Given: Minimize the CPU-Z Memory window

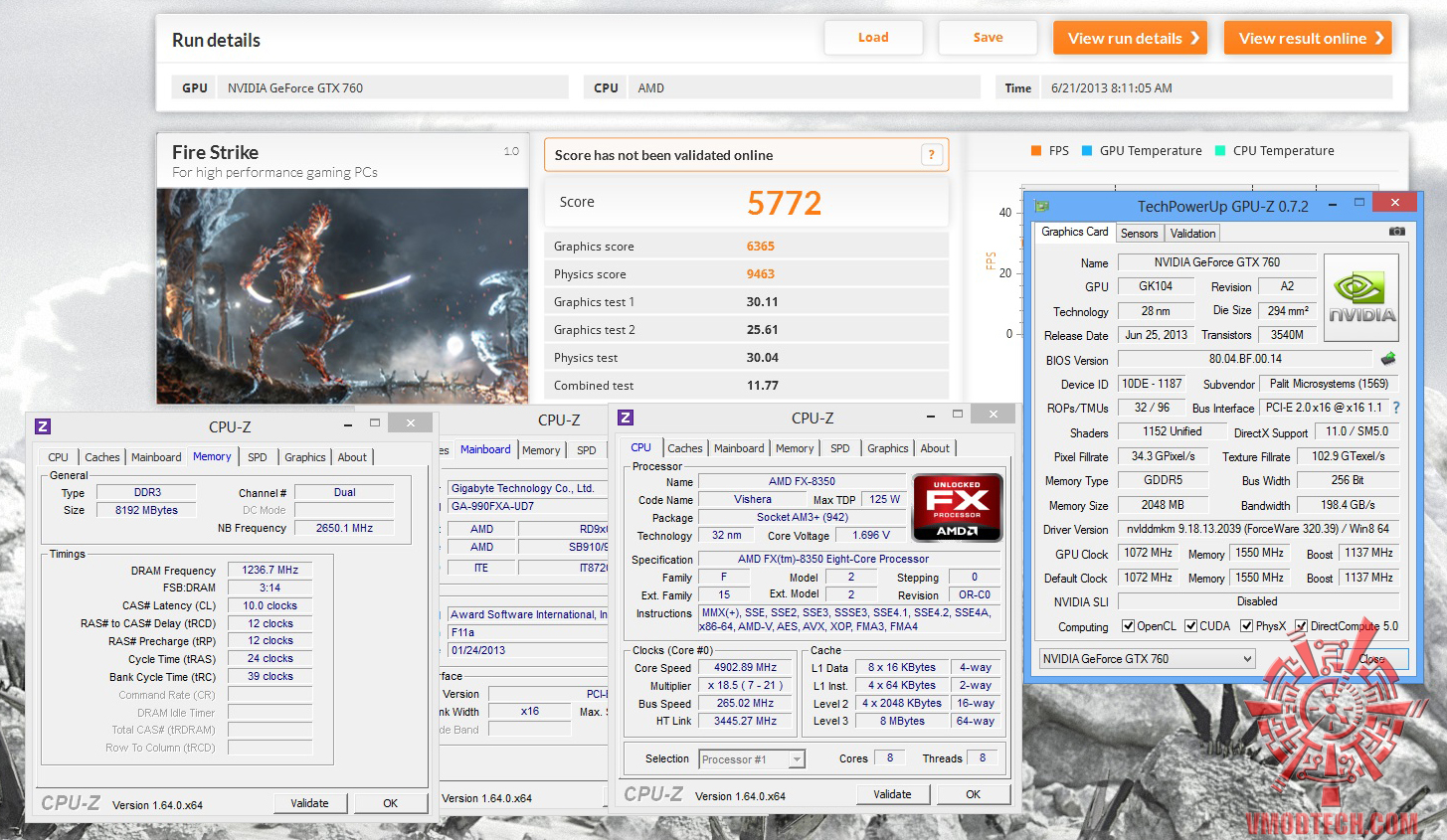Looking at the screenshot, I should pyautogui.click(x=349, y=424).
